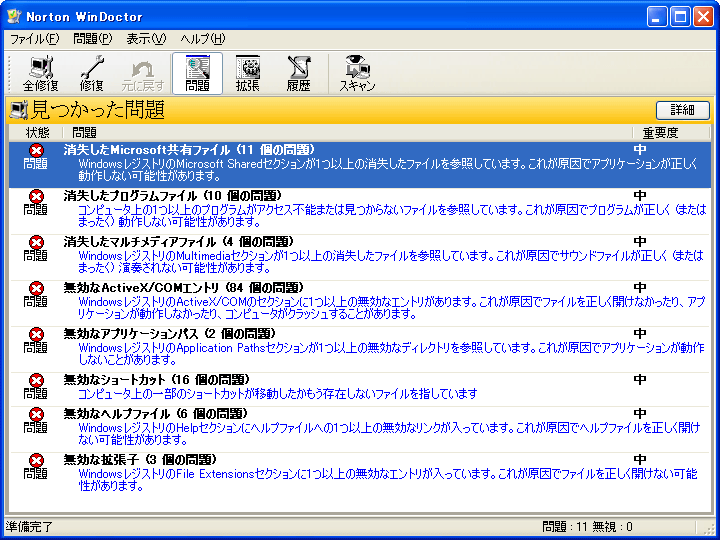Click the 詳細 button

click(682, 110)
